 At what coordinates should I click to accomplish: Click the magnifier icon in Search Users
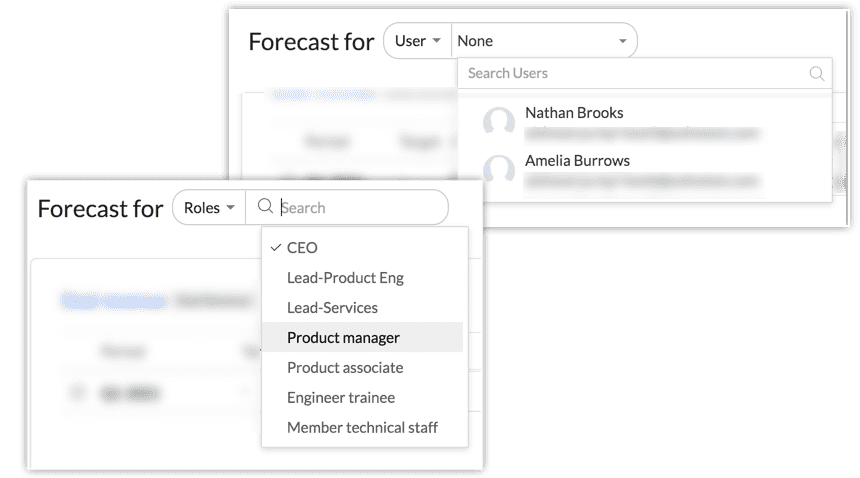817,73
